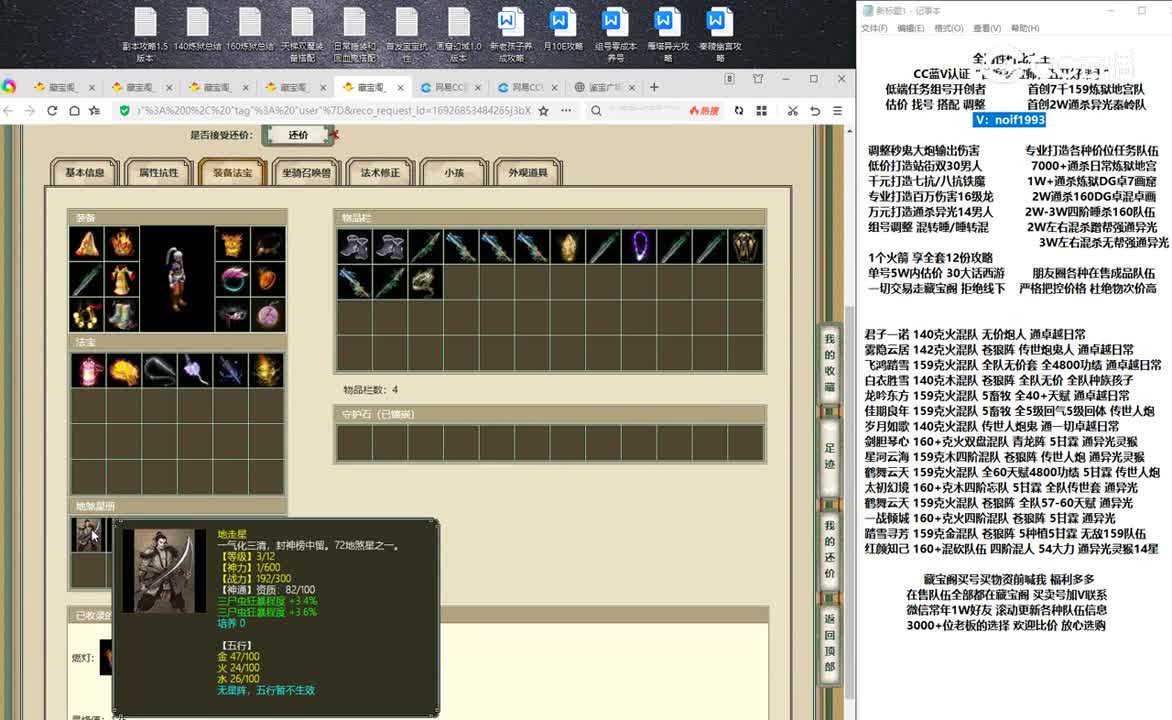
Task: Select the orange pointed hat equipment slot
Action: [x=87, y=244]
